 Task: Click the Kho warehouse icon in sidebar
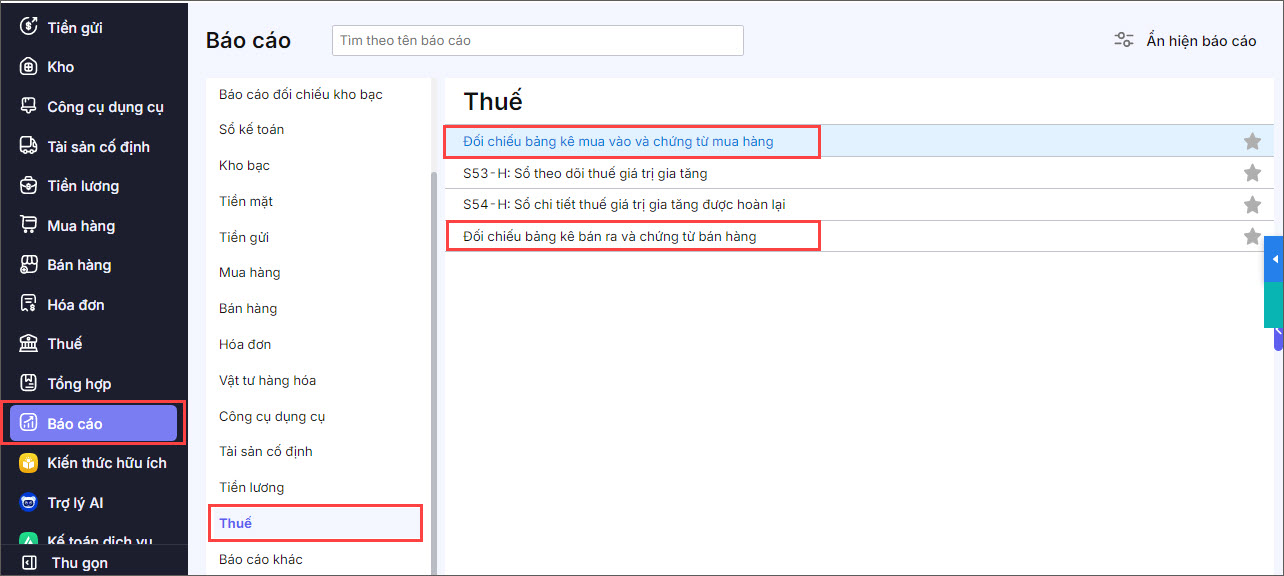pos(29,67)
